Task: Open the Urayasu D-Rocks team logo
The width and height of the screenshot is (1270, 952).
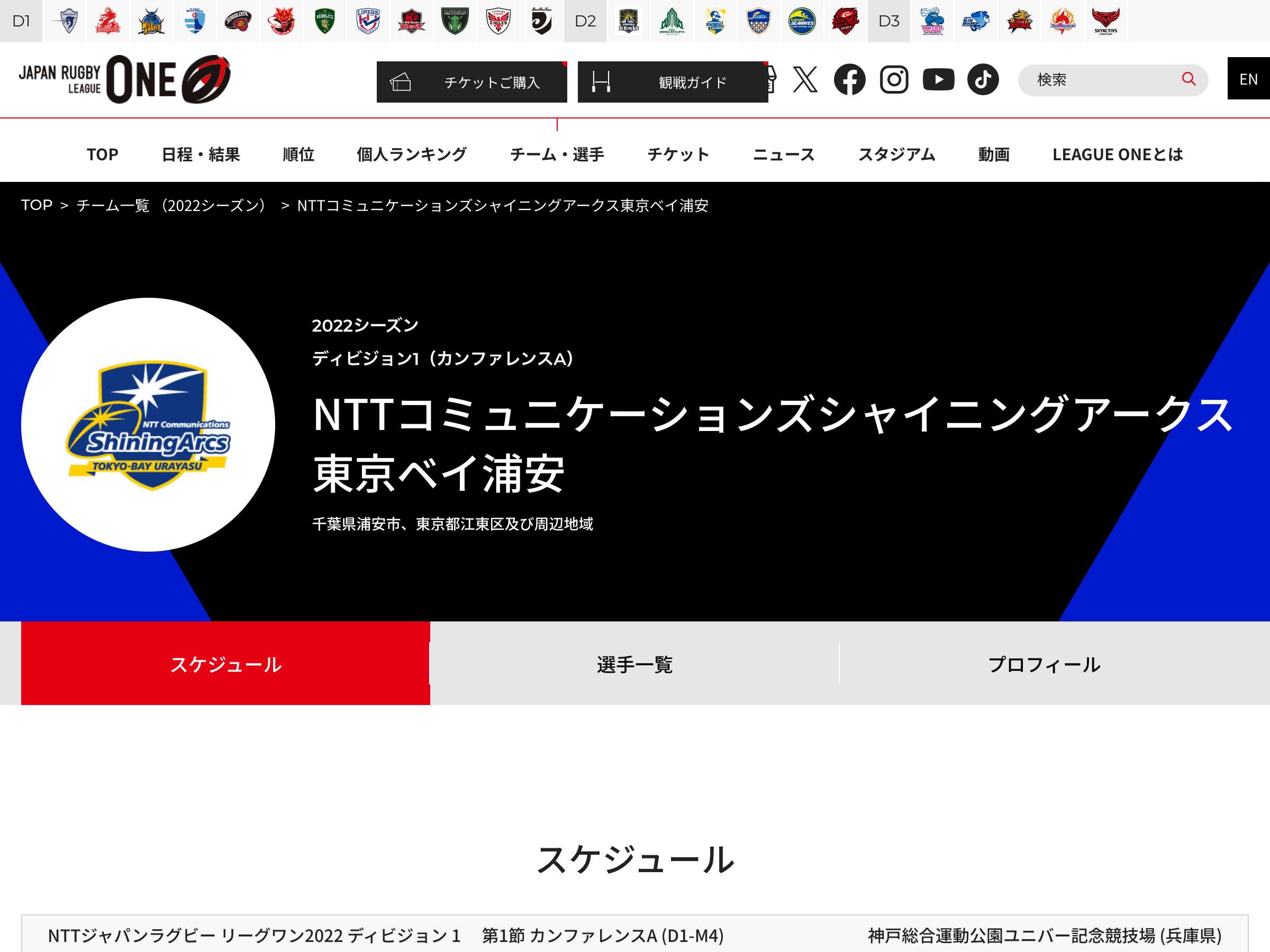Action: click(x=629, y=21)
